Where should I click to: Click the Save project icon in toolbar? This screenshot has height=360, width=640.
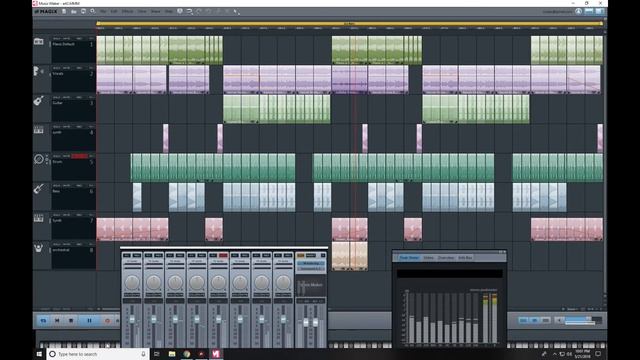[x=83, y=11]
